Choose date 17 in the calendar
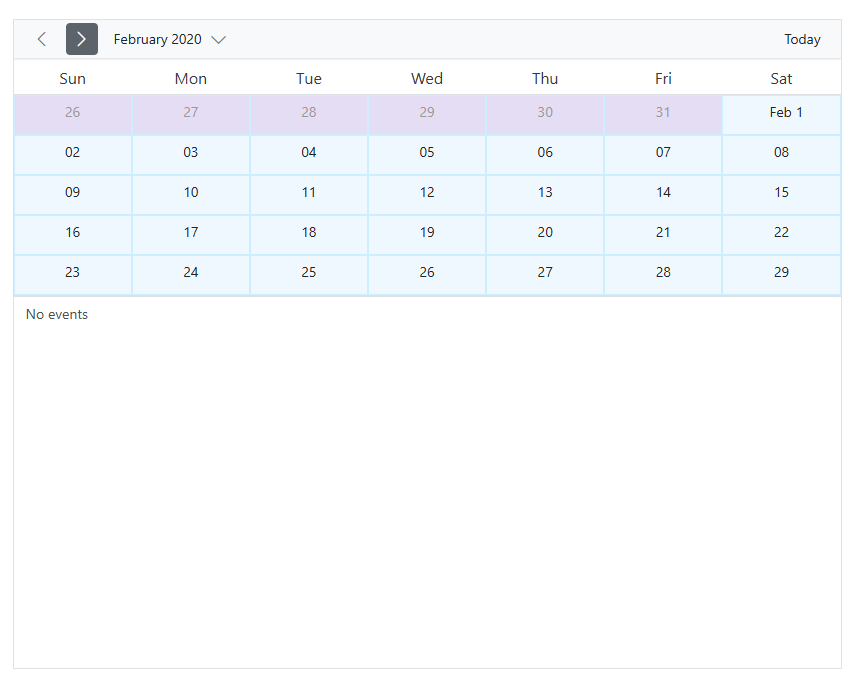Image resolution: width=857 pixels, height=685 pixels. (191, 235)
